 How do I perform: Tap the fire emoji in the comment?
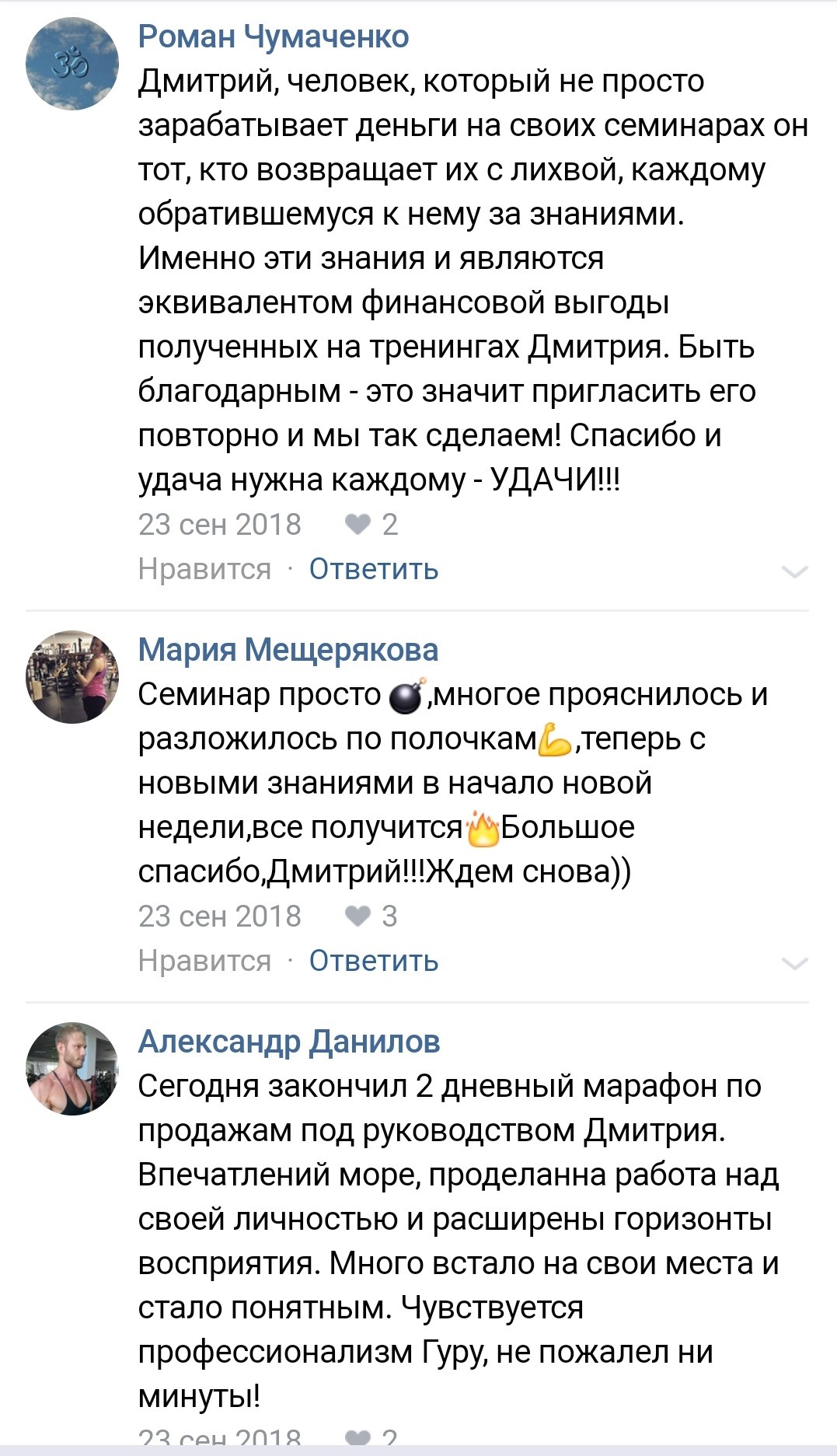(x=482, y=829)
